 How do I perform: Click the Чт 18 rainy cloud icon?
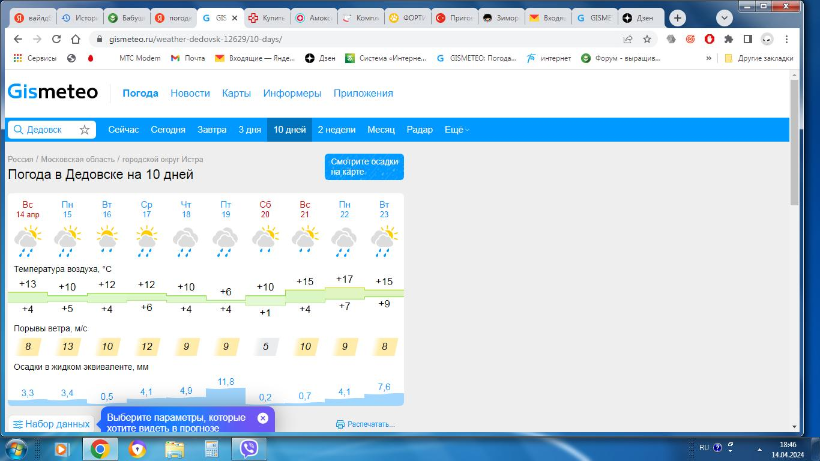tap(186, 242)
